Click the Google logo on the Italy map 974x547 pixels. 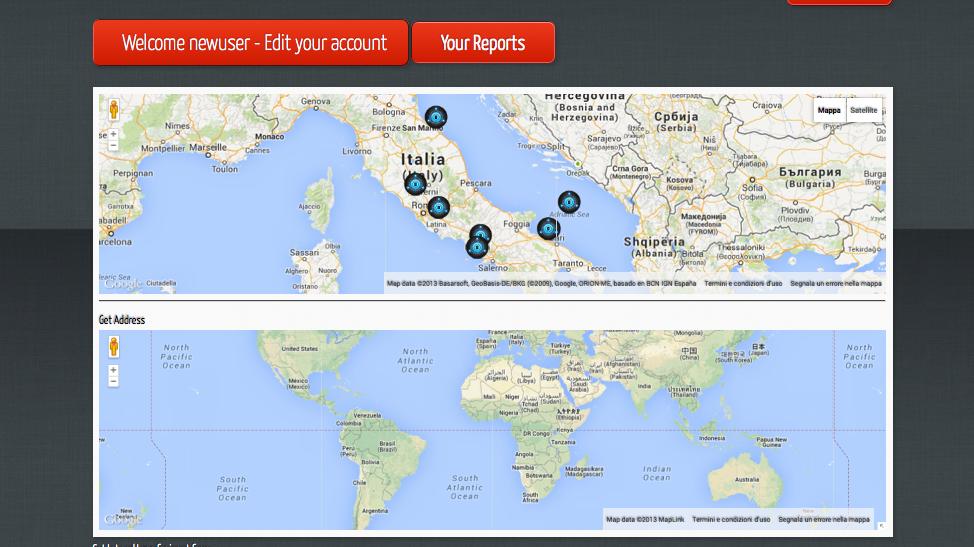pos(123,284)
